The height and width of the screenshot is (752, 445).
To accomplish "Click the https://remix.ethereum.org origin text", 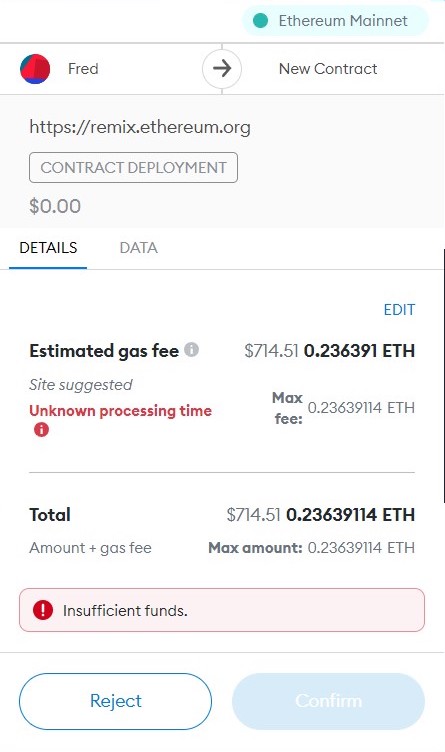I will (x=140, y=127).
